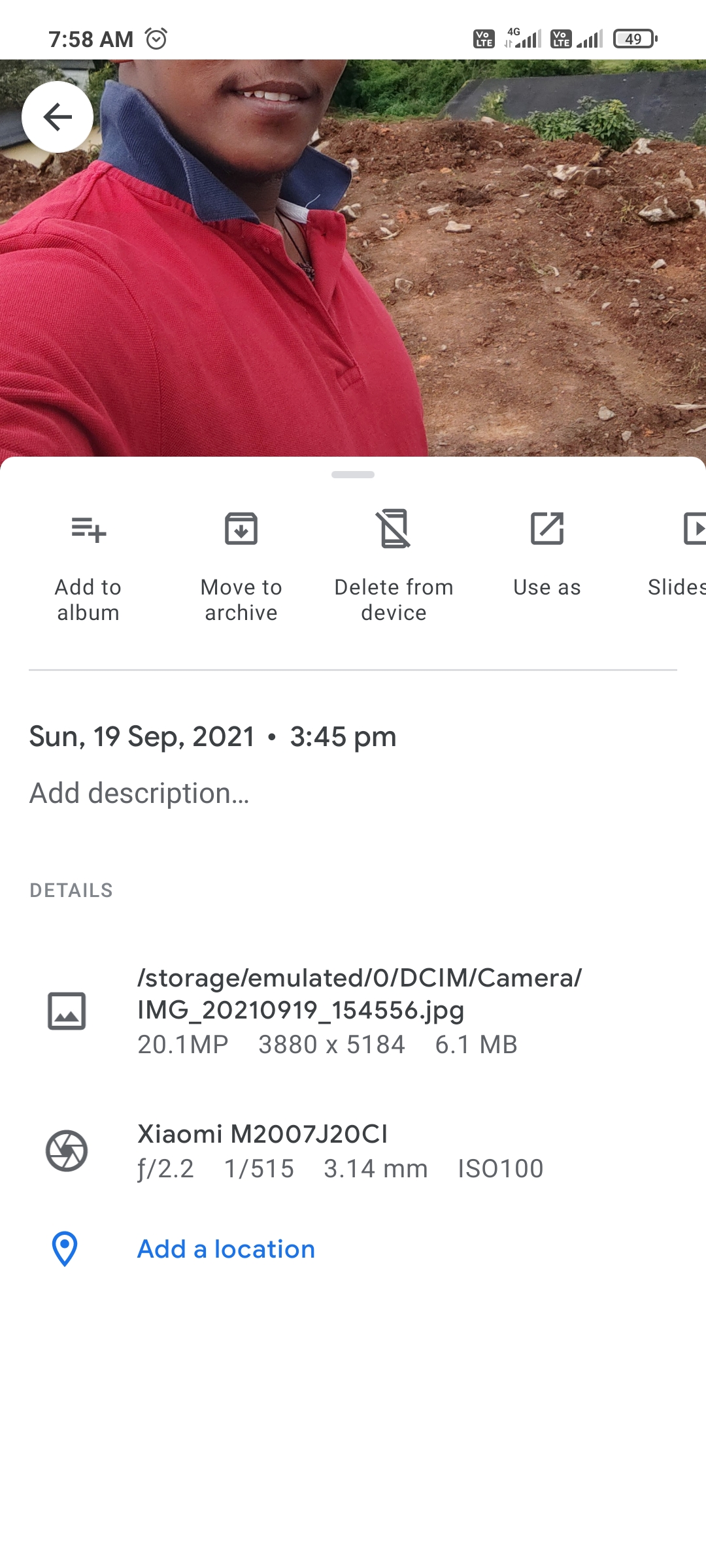This screenshot has height=1568, width=706.
Task: Click the 'Add a location' link
Action: (x=226, y=1249)
